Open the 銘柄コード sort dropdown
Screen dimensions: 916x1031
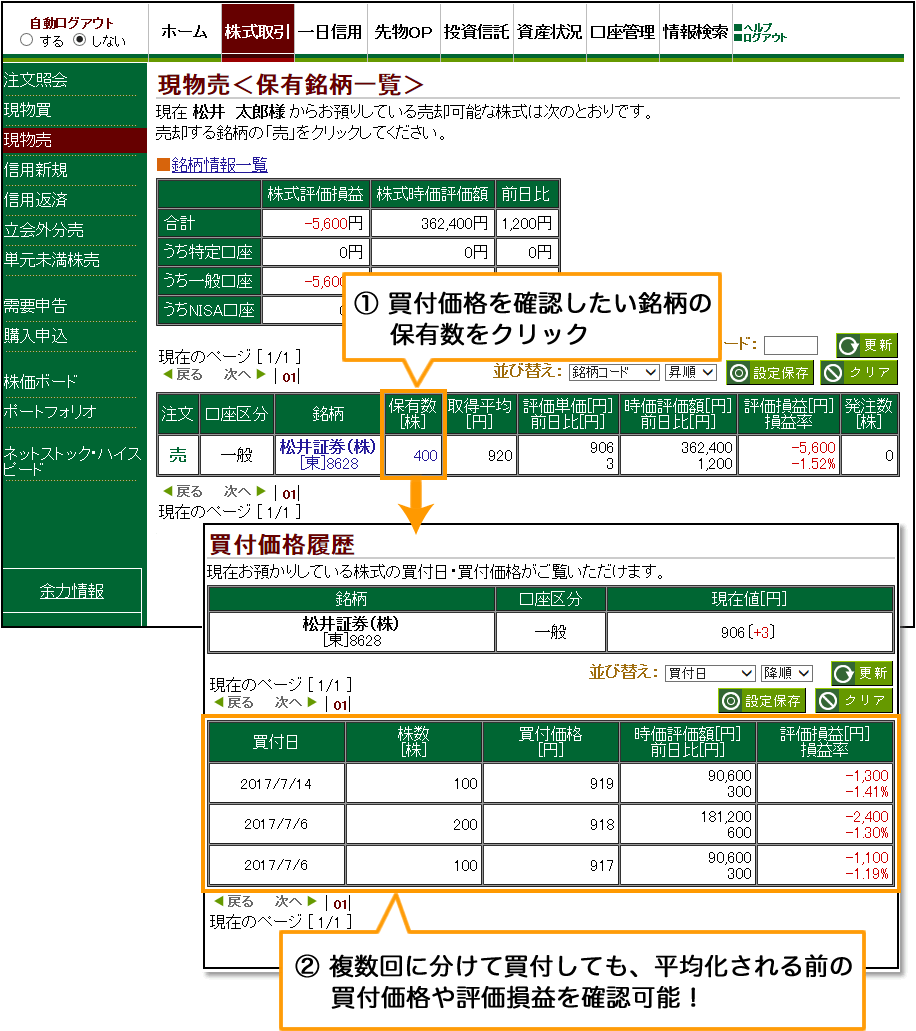coord(614,372)
